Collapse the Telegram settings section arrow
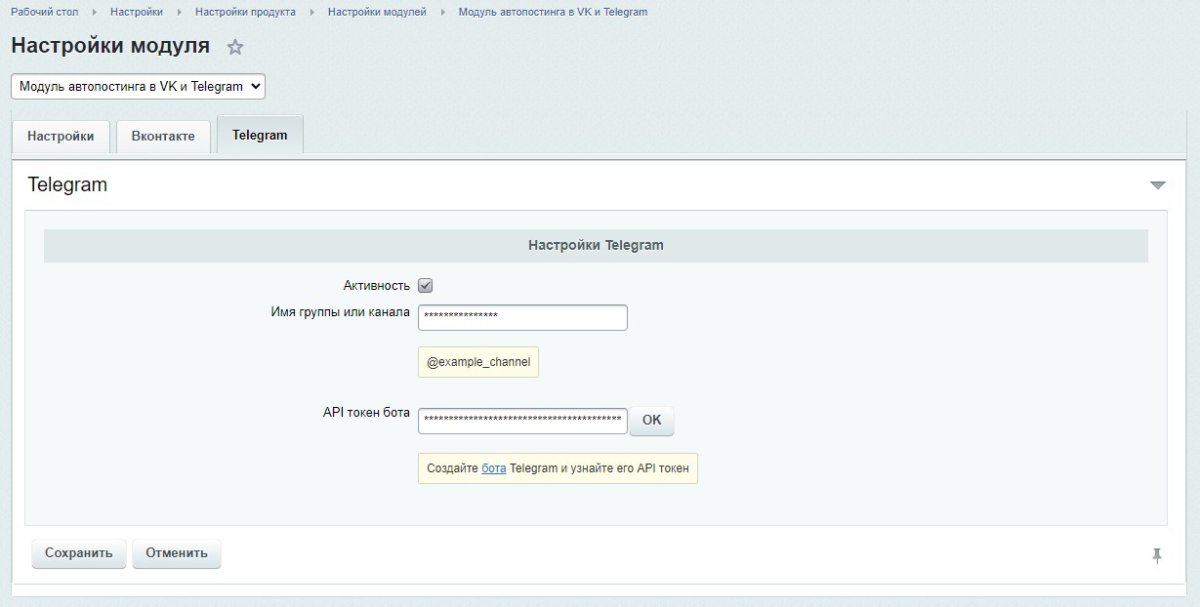Screen dimensions: 1200x607 (x=1158, y=184)
